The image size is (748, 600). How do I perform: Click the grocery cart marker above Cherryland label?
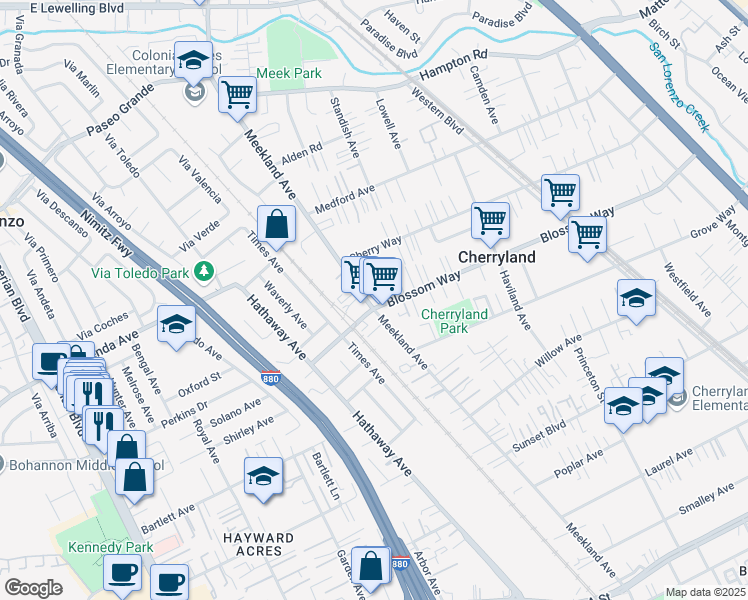coord(490,221)
